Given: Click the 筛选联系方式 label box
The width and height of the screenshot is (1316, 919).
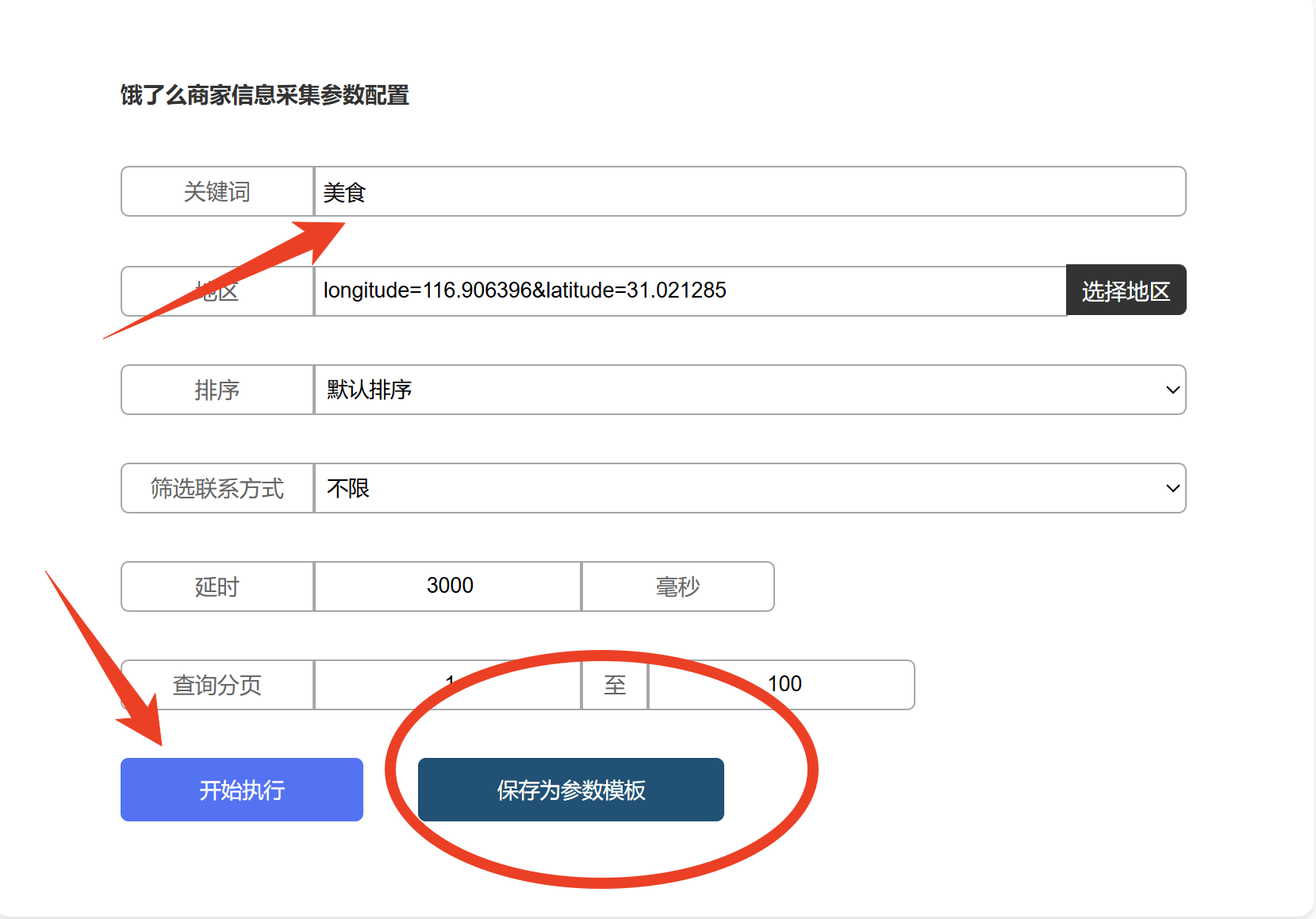Looking at the screenshot, I should (217, 488).
